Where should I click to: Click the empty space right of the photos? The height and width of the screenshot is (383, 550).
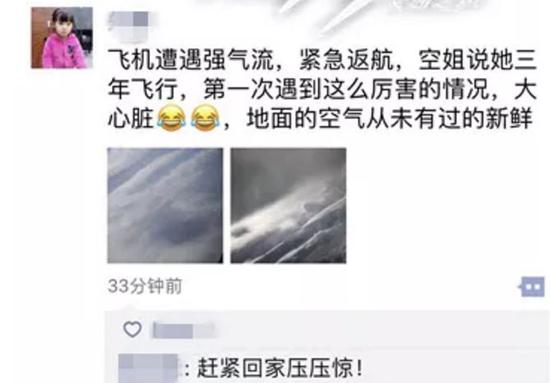point(445,206)
